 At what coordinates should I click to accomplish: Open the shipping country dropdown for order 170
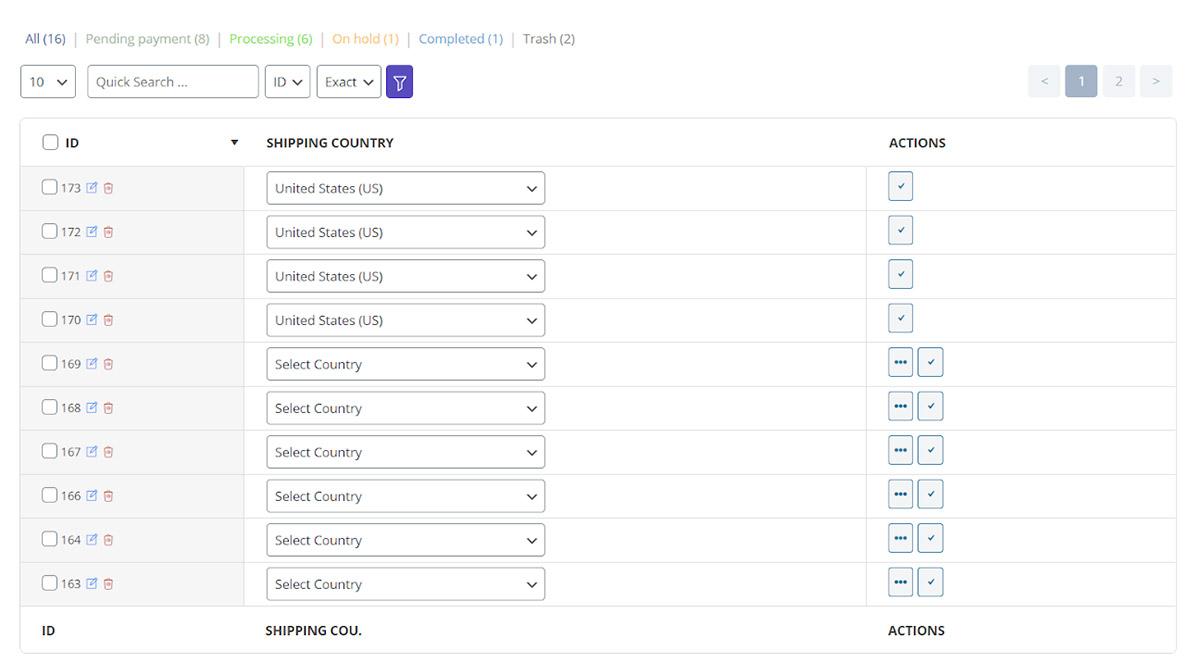click(405, 320)
